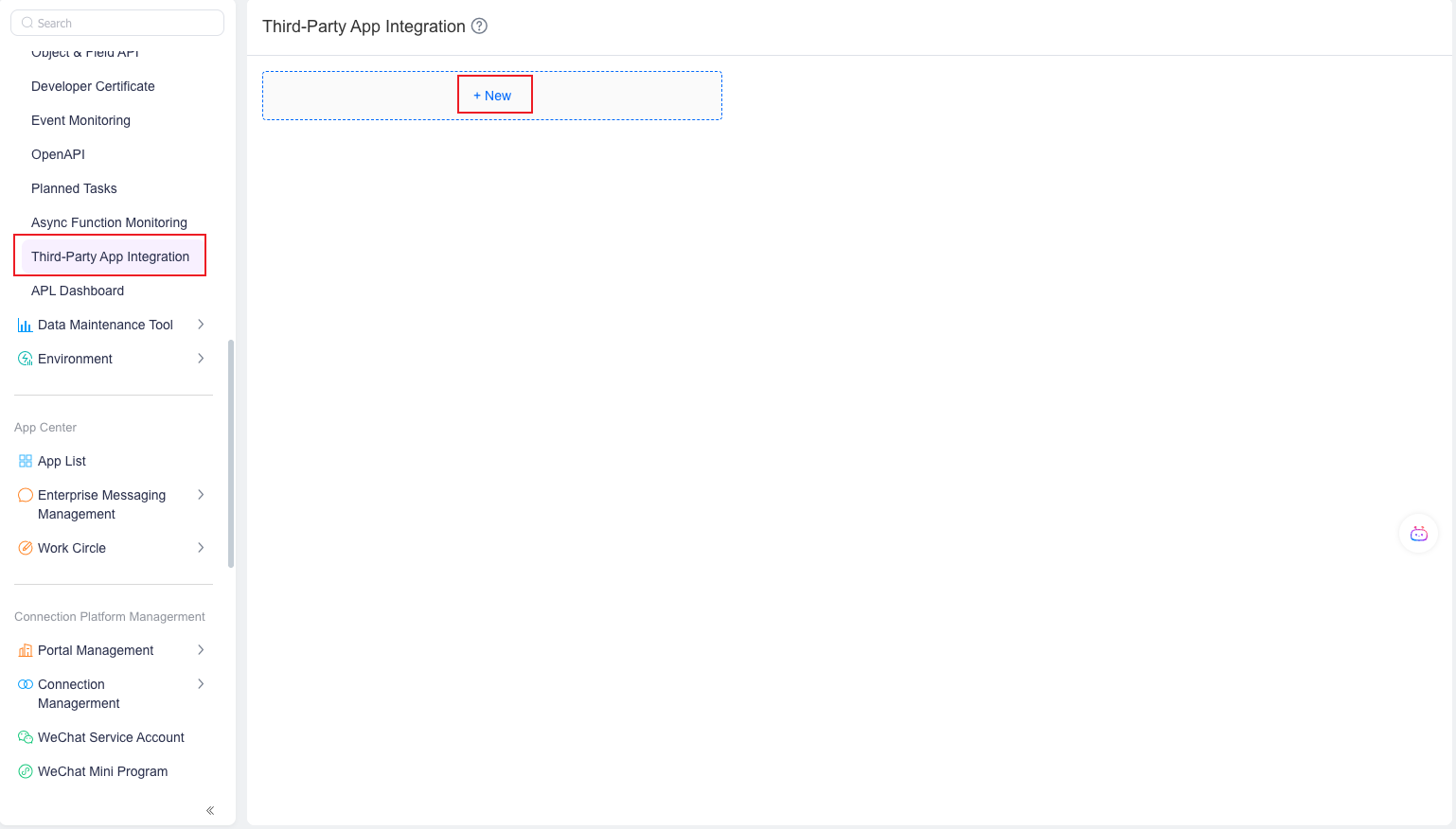This screenshot has width=1456, height=829.
Task: Click the Connection Management linked-rings icon
Action: (25, 684)
